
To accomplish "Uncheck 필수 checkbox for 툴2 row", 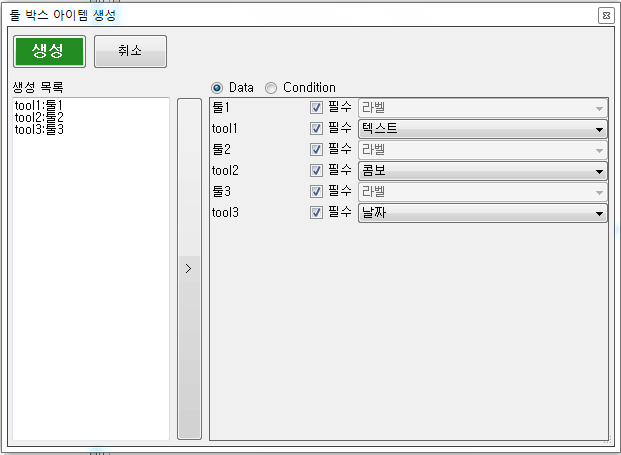I will [316, 149].
